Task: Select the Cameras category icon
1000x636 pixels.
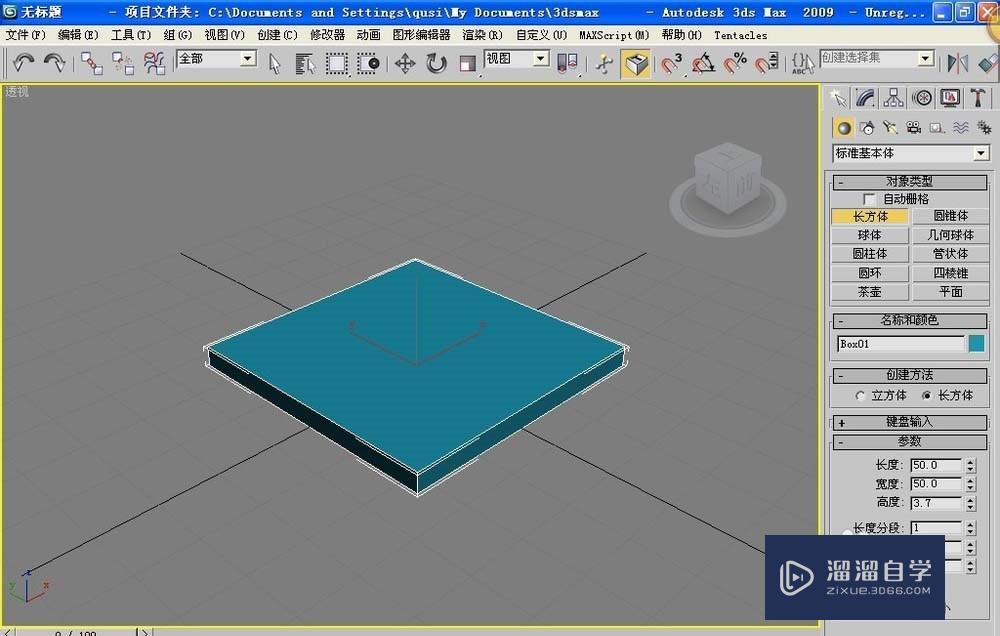Action: [914, 128]
